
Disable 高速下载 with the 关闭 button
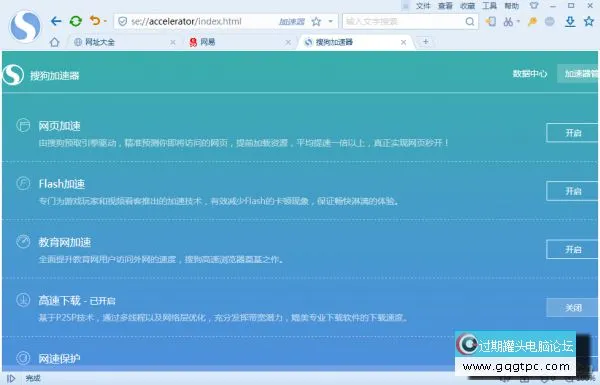click(x=572, y=308)
